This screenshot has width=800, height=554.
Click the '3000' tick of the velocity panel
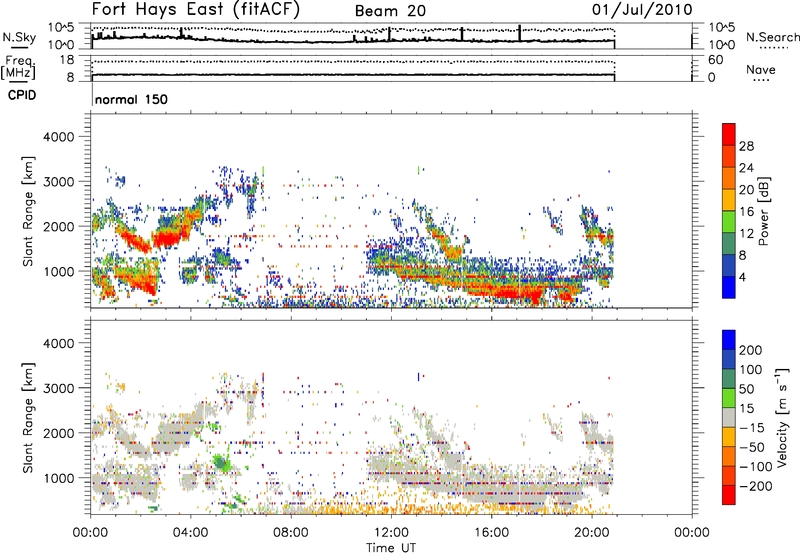[x=59, y=388]
